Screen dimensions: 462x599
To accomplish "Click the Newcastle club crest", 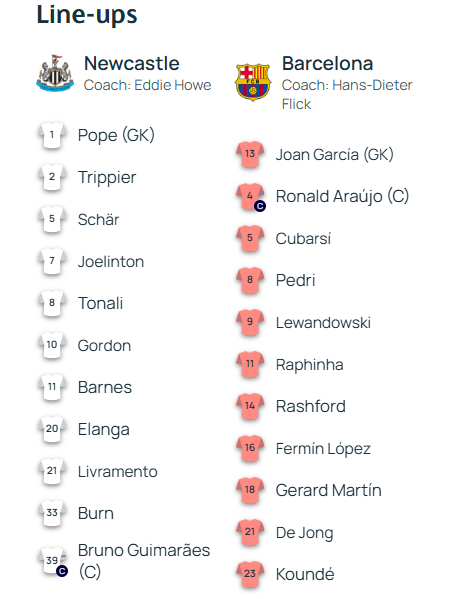I will pos(55,73).
